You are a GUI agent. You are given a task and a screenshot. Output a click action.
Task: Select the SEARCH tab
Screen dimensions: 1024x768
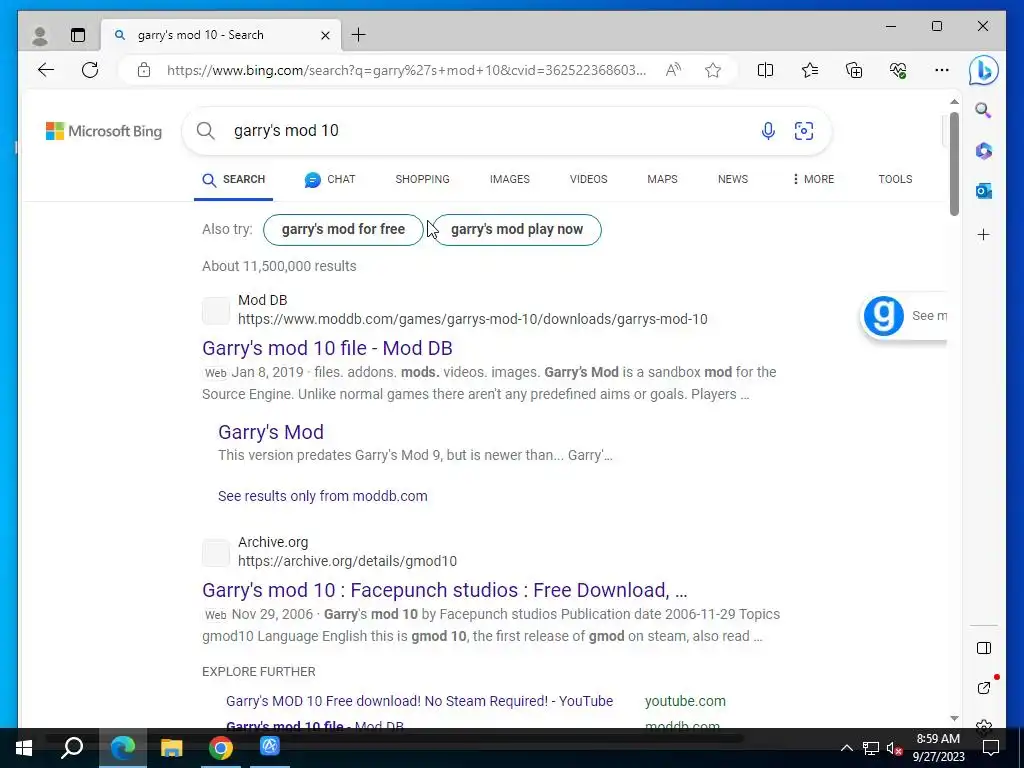point(234,180)
